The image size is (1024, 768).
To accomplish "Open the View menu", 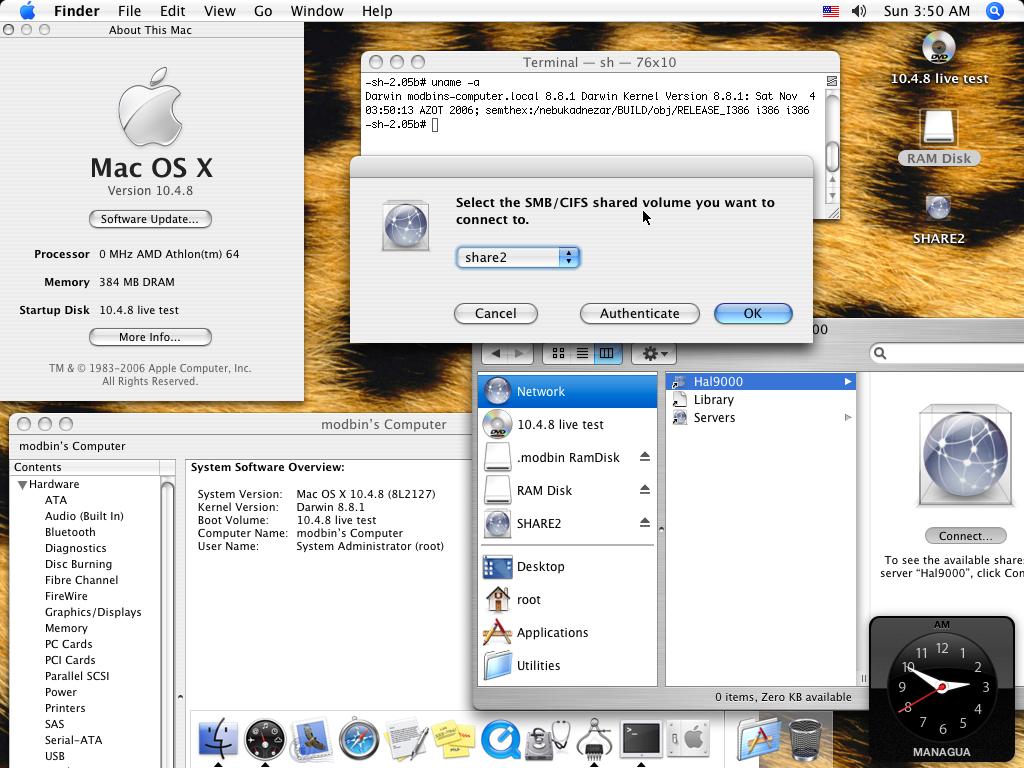I will 219,11.
